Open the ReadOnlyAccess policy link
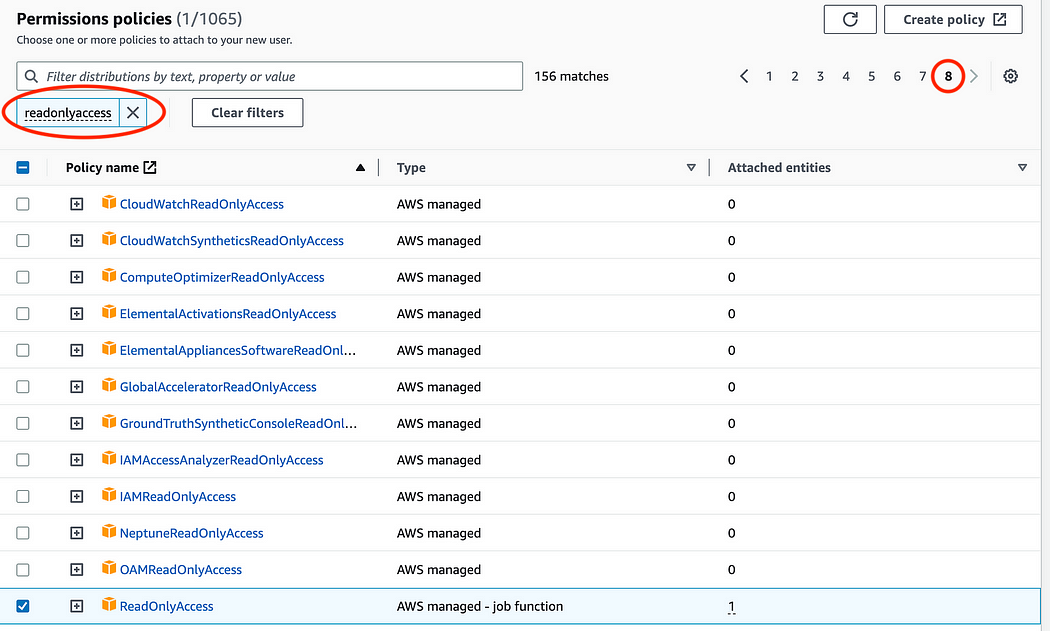Viewport: 1050px width, 631px height. [167, 606]
